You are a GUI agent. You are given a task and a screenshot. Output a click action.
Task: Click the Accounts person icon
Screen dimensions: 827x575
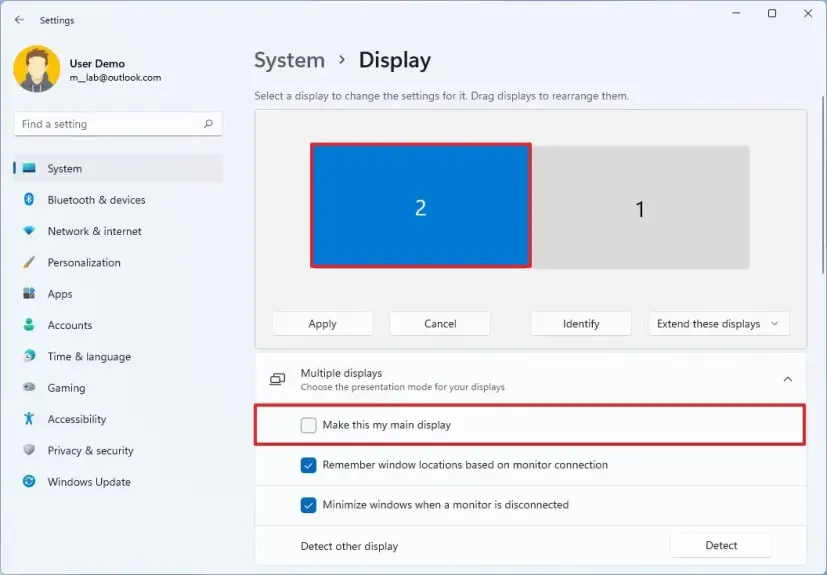pos(29,324)
